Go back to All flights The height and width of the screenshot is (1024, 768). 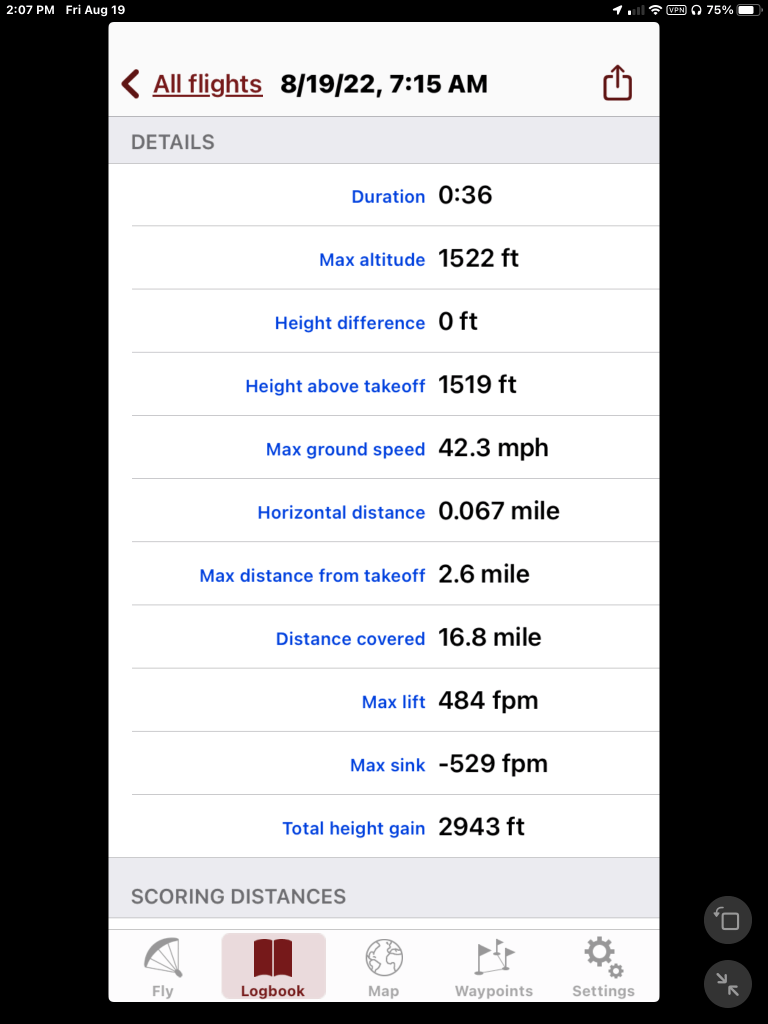(x=207, y=84)
